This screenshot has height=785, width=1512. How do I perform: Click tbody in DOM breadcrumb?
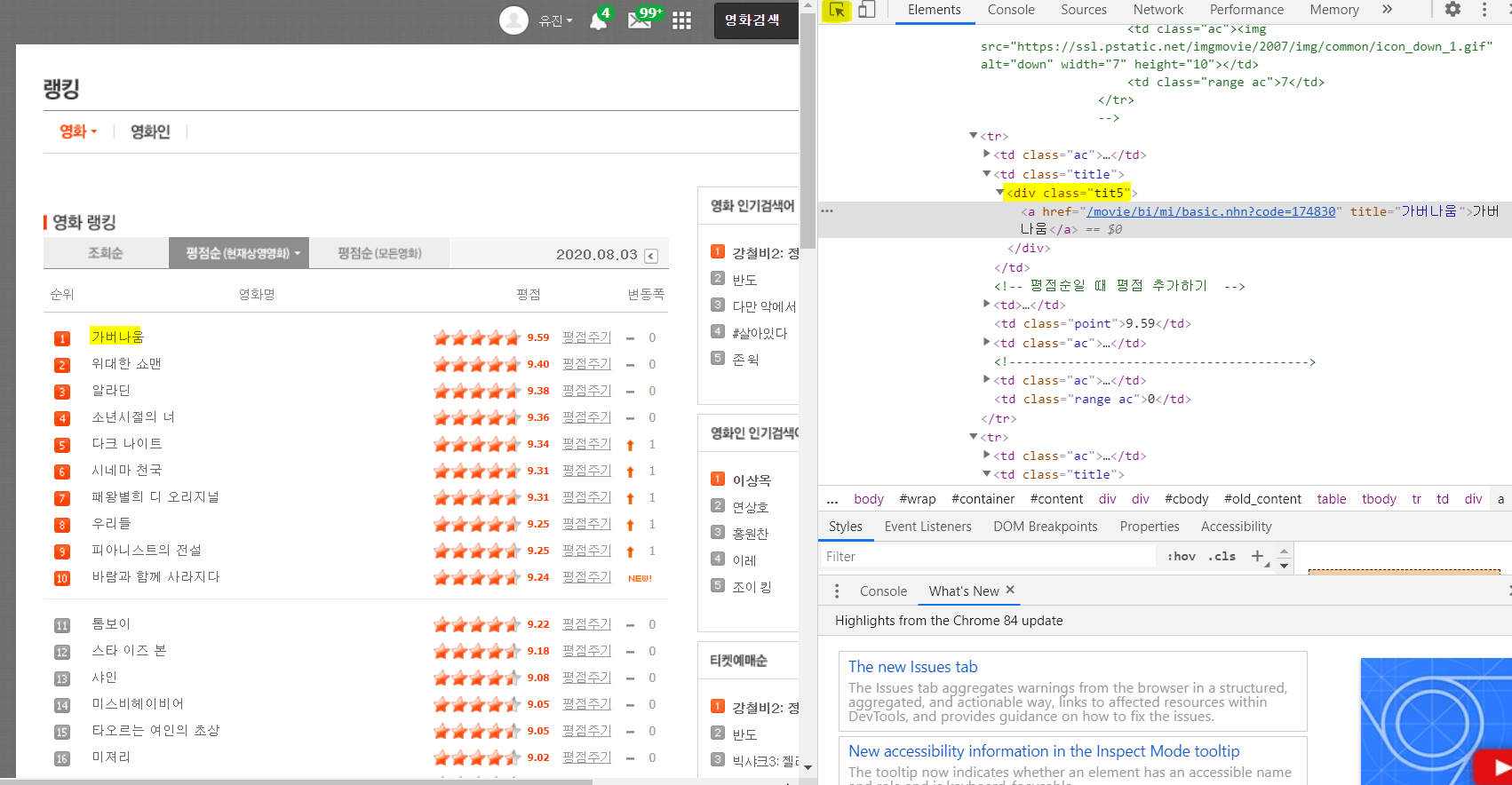click(1379, 499)
